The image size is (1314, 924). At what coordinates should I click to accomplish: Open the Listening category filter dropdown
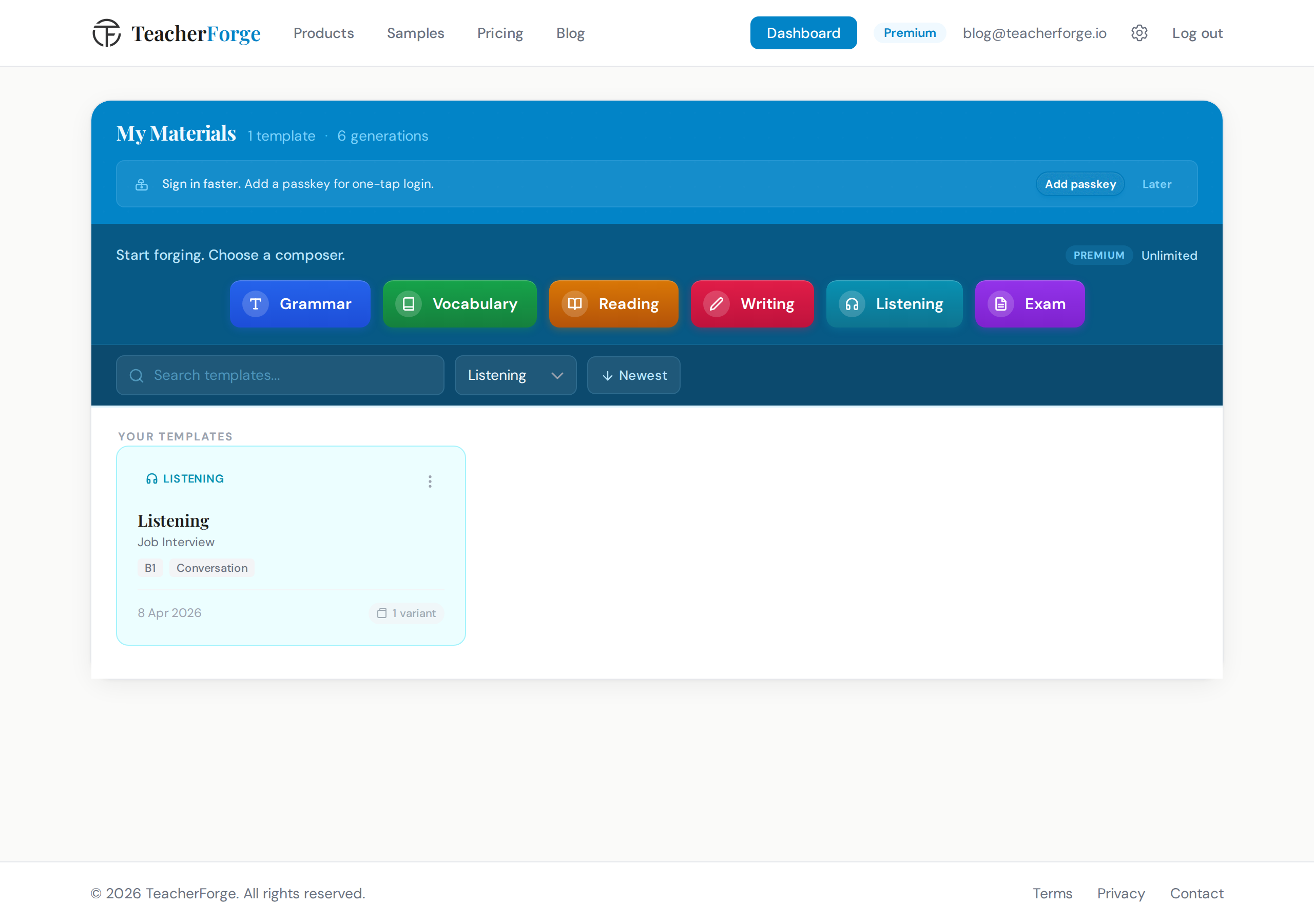(515, 376)
